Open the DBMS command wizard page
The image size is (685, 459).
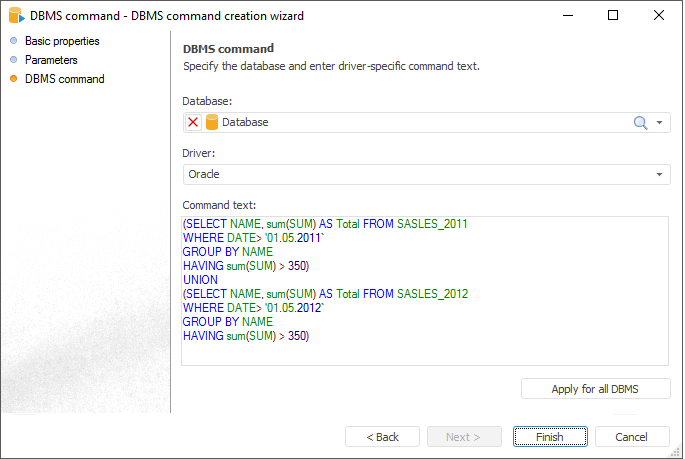point(64,79)
